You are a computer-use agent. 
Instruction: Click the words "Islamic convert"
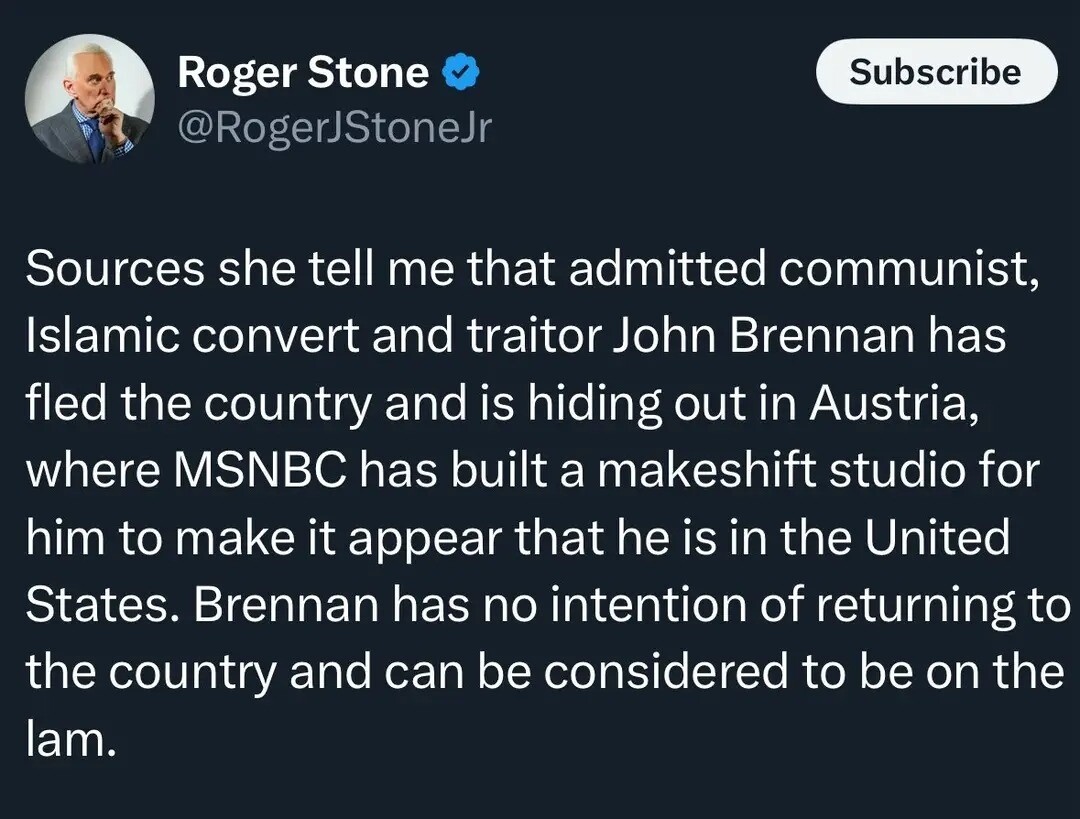tap(190, 338)
